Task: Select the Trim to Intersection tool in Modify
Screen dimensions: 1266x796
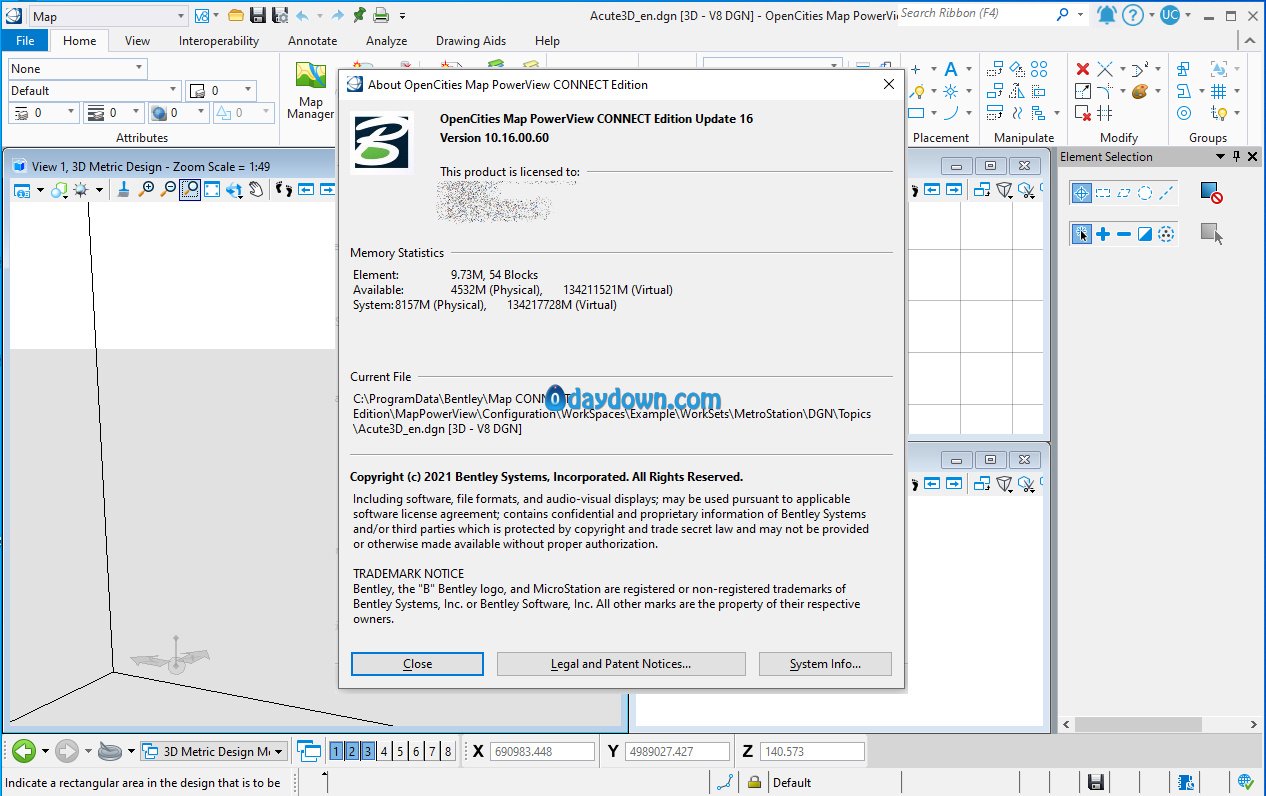Action: point(1105,69)
